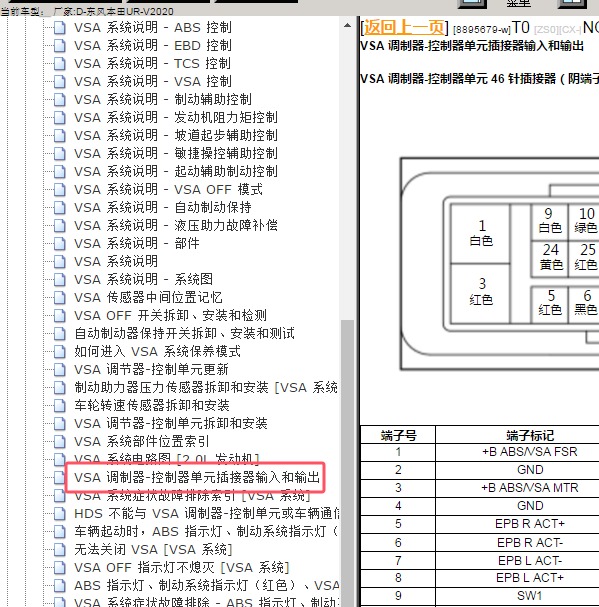Click page icon beside 'VSA 系统说明 - EBD 控制'
599x607 pixels.
tap(60, 46)
